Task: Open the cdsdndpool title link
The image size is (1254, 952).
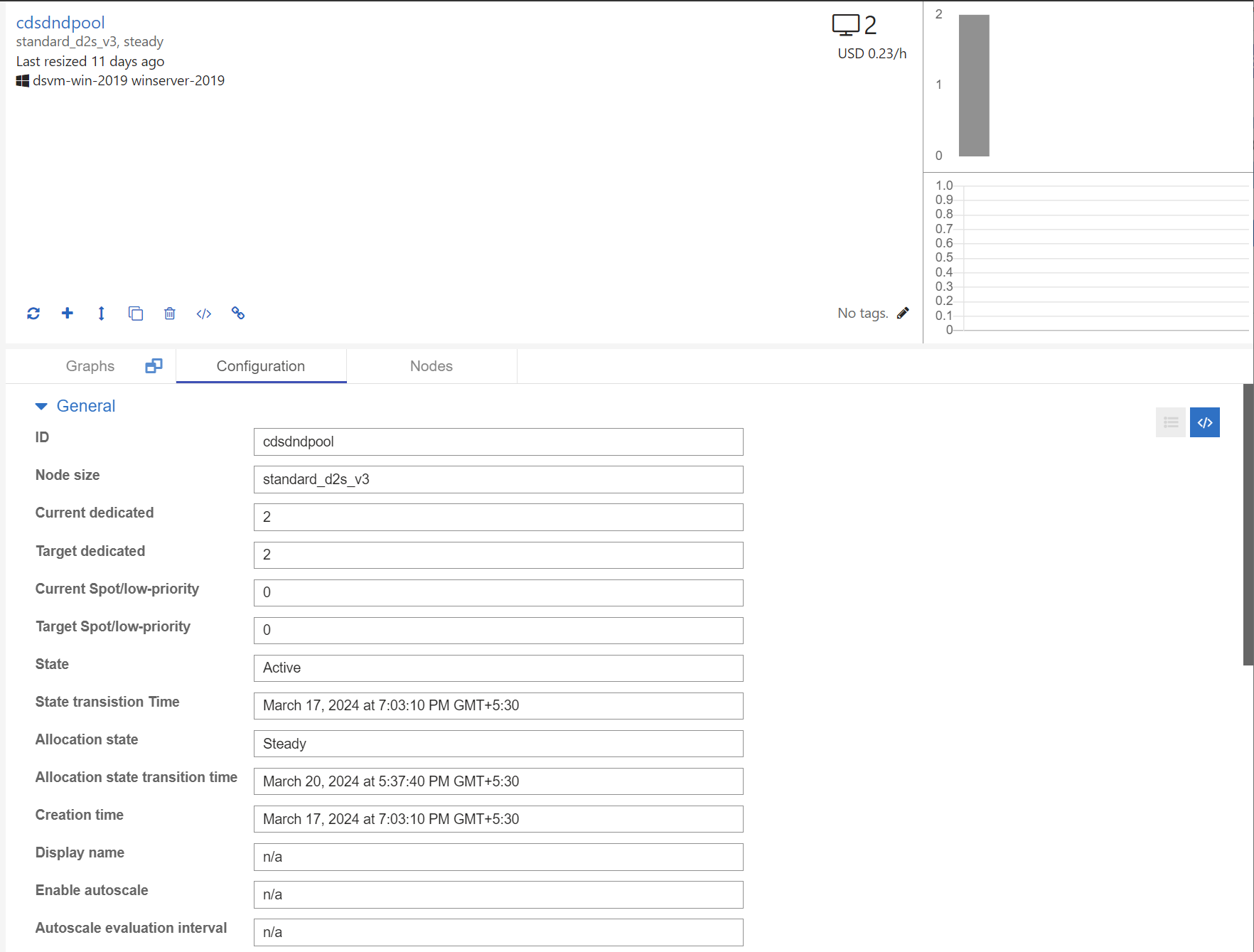Action: coord(60,22)
